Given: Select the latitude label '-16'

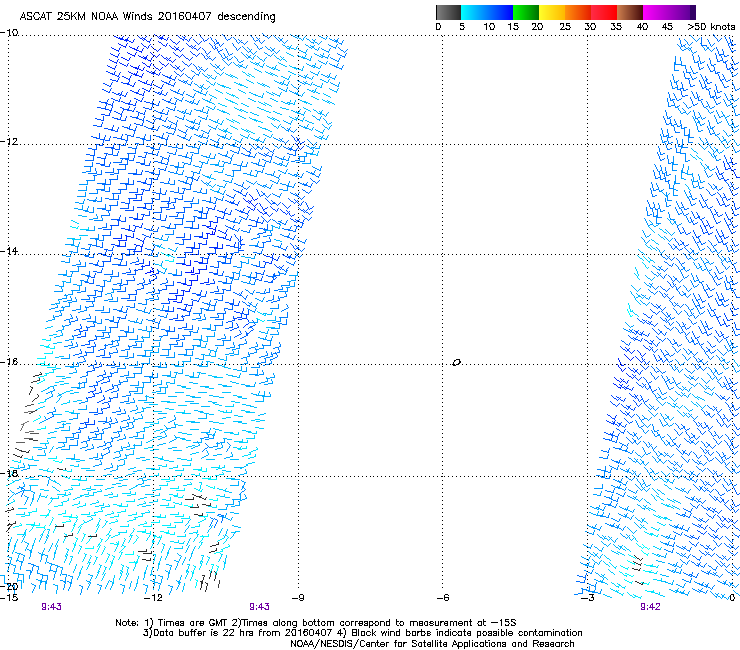Looking at the screenshot, I should click(9, 362).
